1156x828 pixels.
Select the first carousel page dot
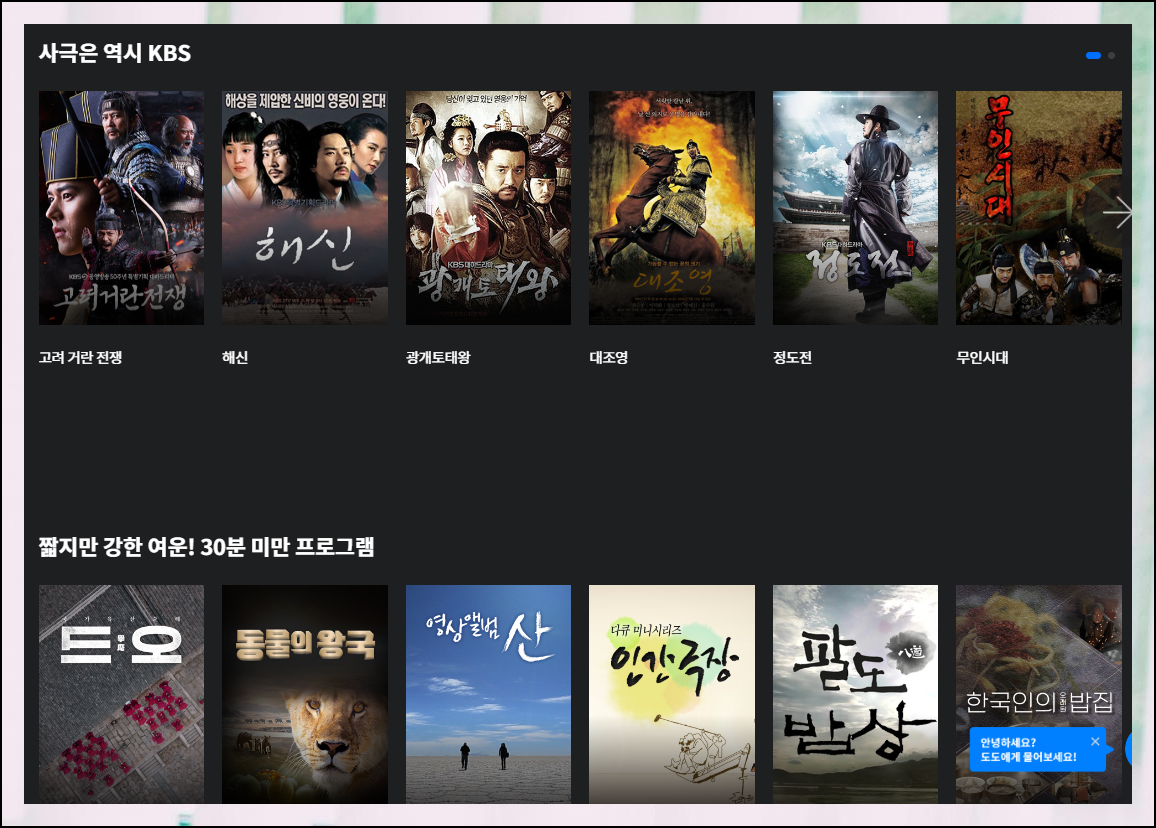(x=1093, y=55)
